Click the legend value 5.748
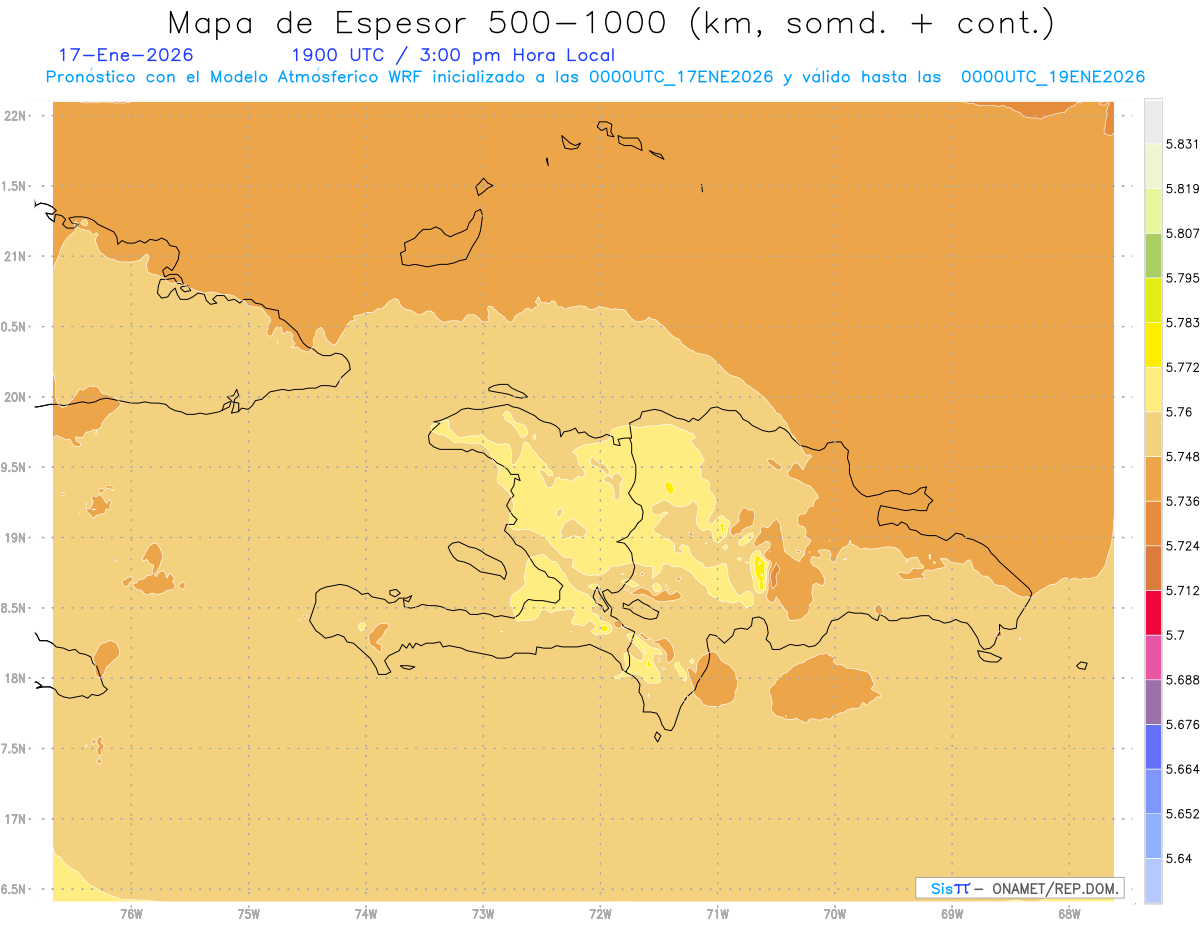 point(1182,456)
